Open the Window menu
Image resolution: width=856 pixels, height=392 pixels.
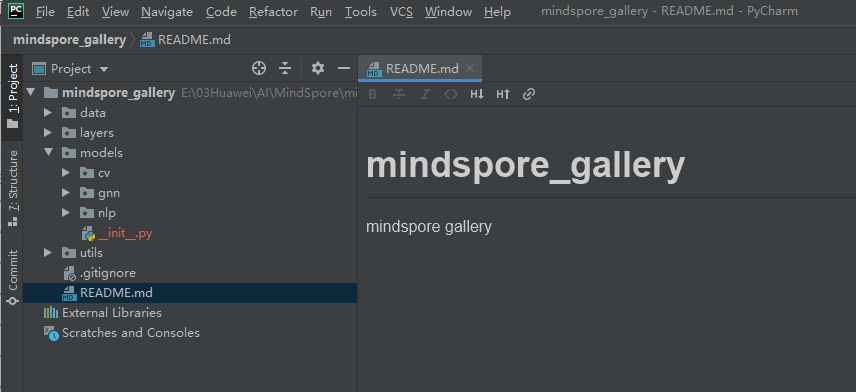point(448,11)
